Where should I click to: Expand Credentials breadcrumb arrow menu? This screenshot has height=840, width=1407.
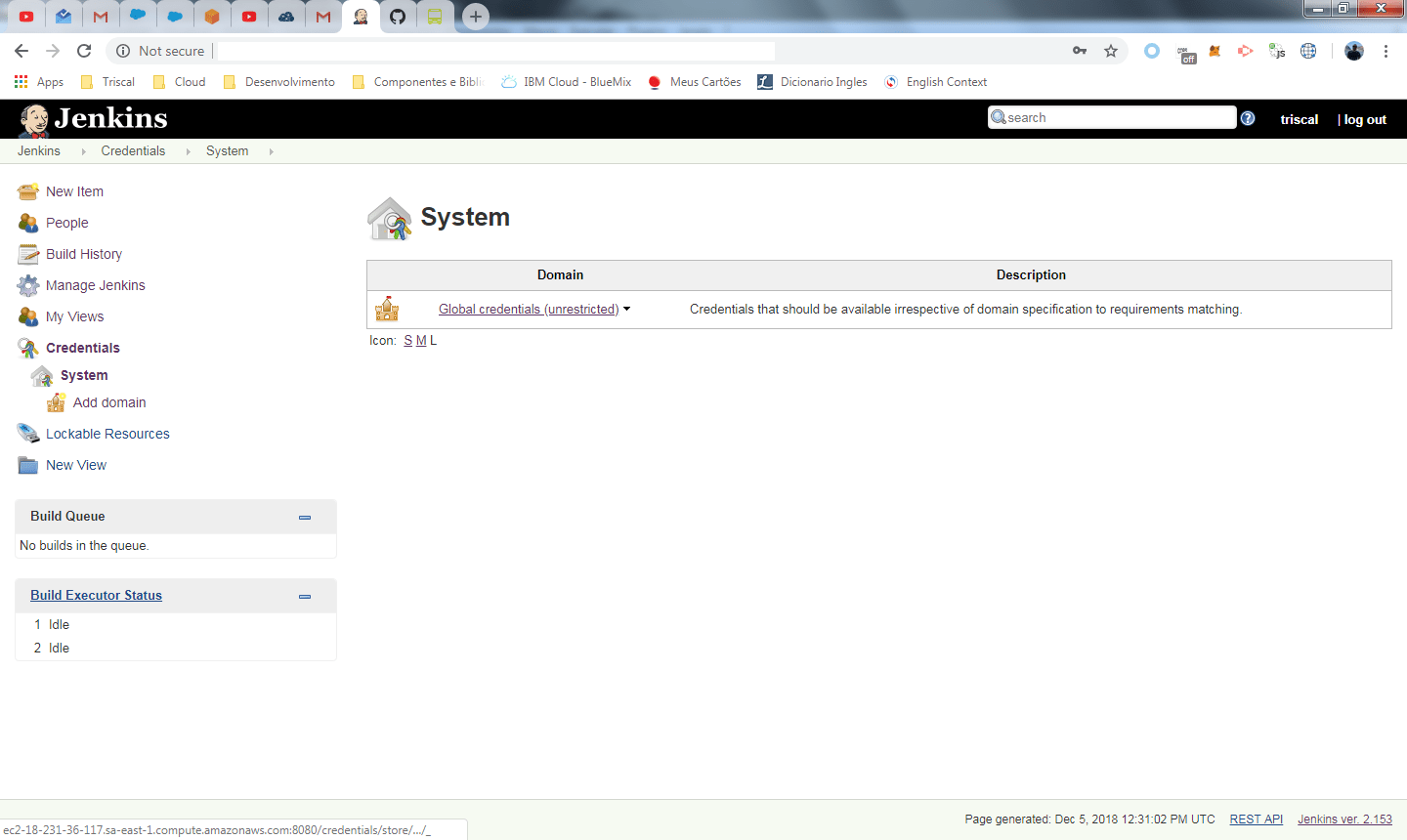[x=188, y=151]
